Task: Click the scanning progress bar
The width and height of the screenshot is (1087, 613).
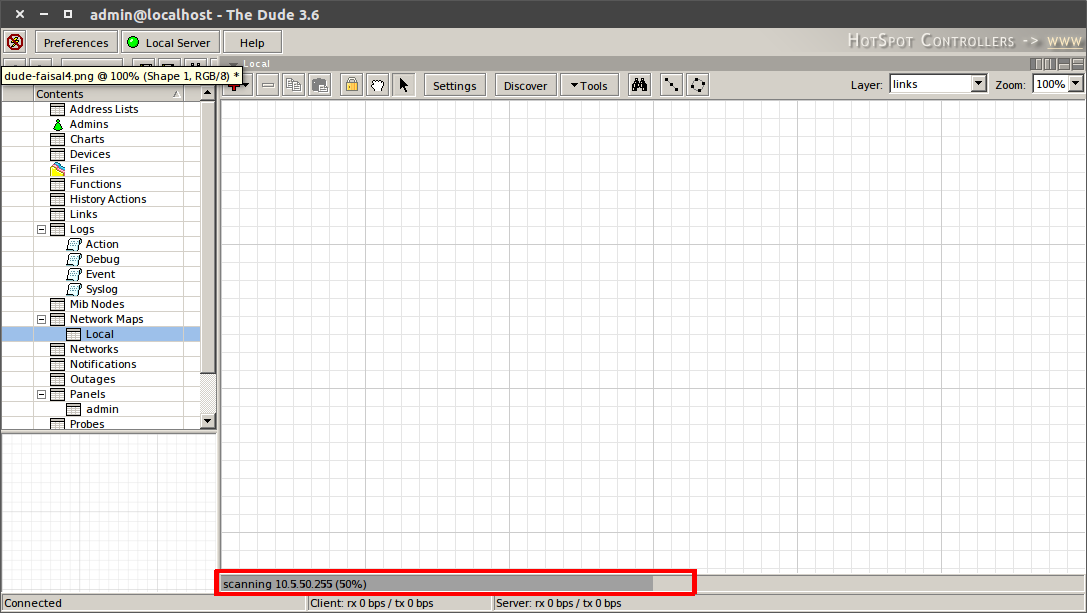Action: [455, 583]
